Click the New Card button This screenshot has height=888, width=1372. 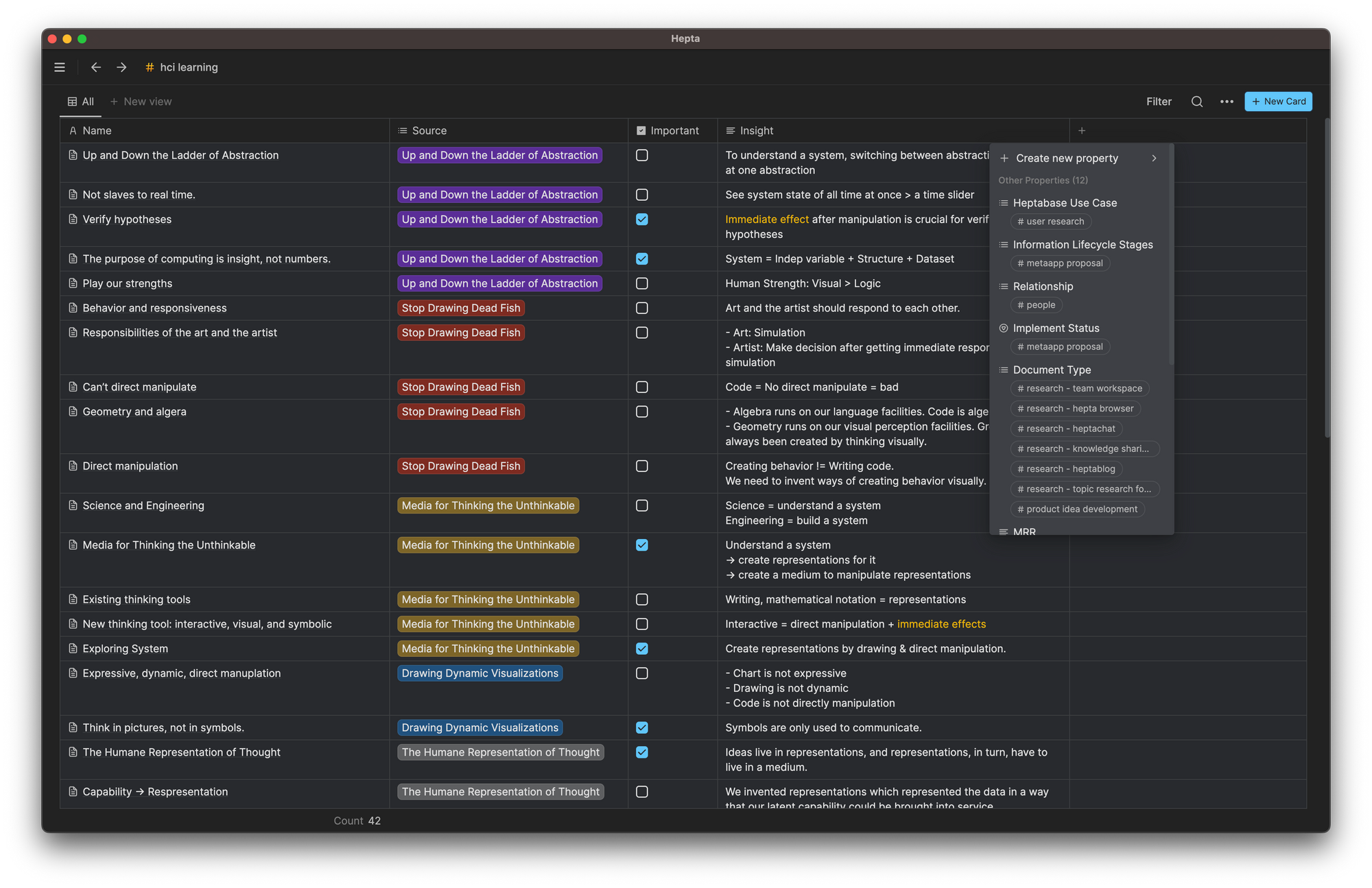(1278, 101)
